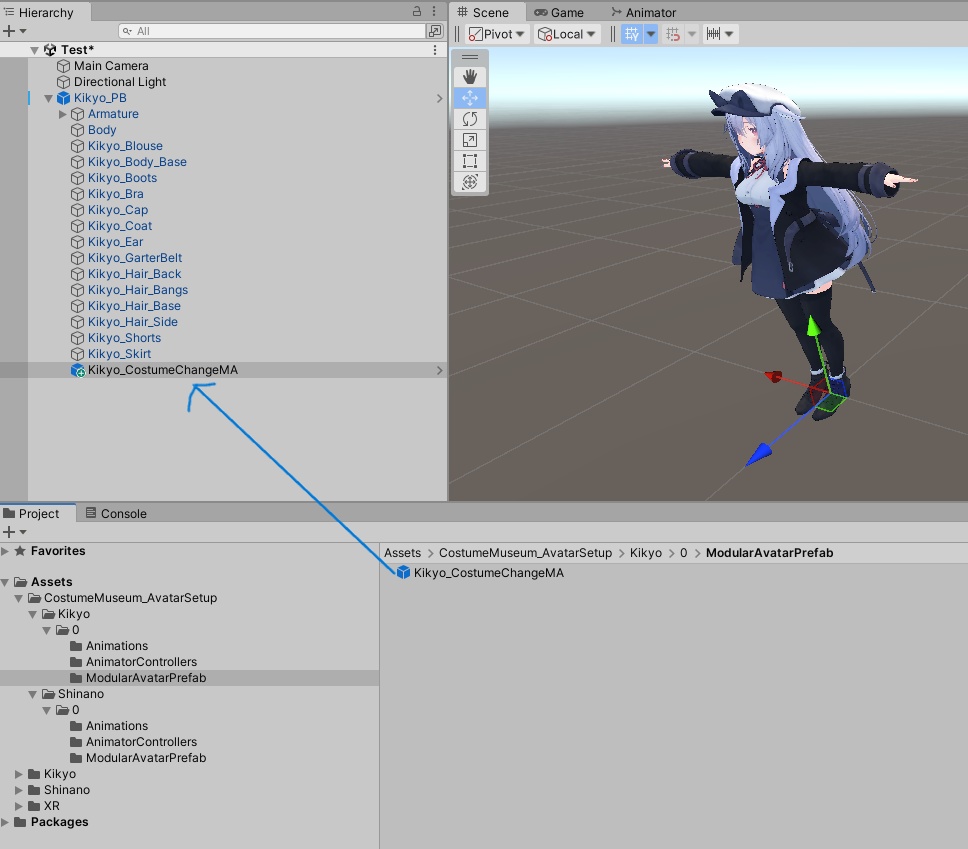
Task: Select Main Camera in Hierarchy
Action: click(111, 66)
